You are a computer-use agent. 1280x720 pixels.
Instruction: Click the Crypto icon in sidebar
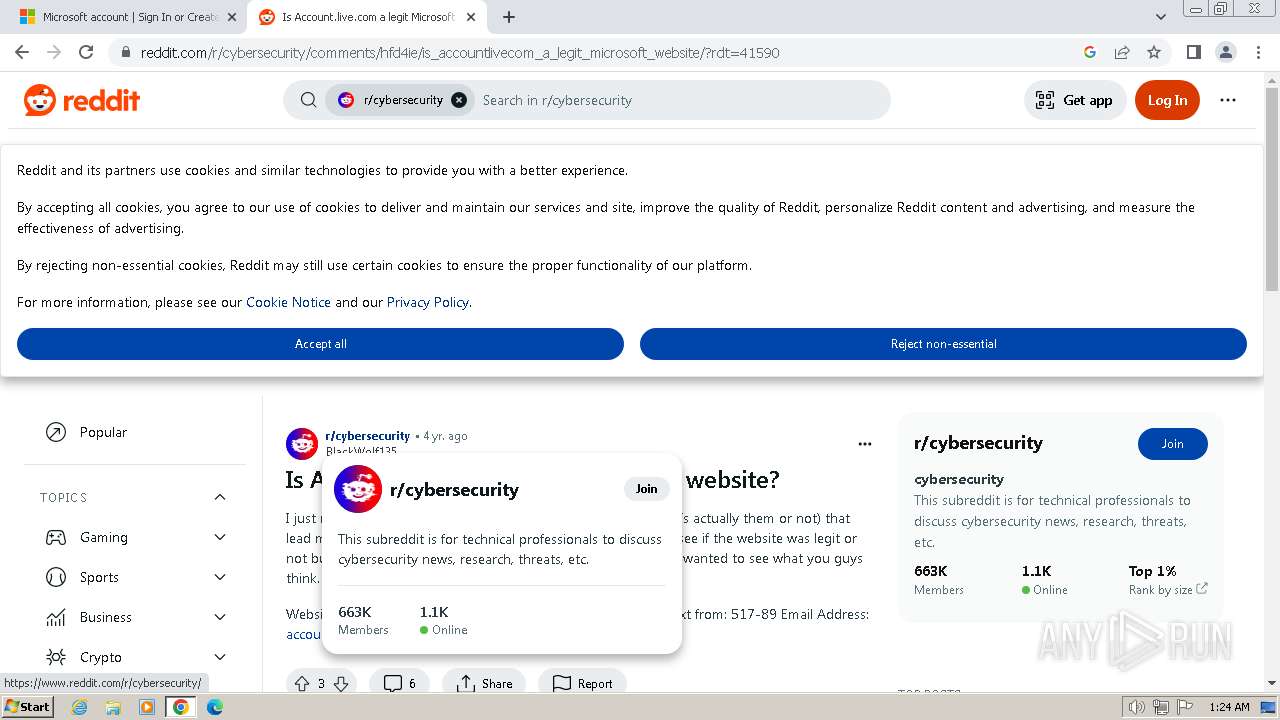(56, 657)
